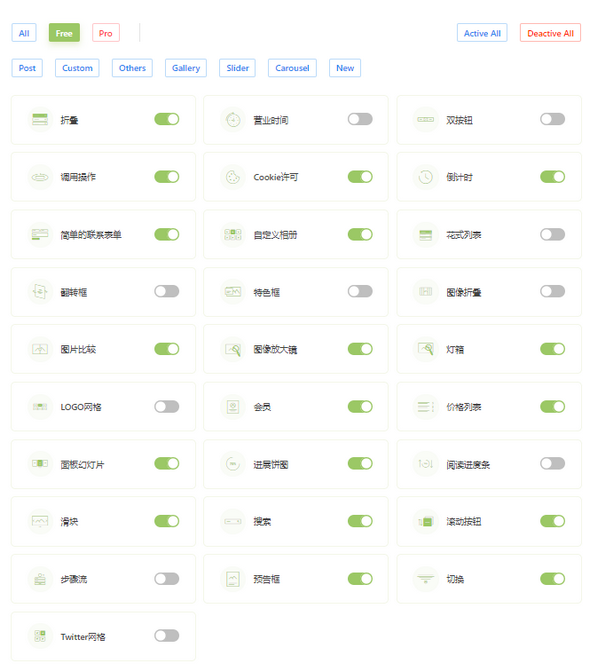The height and width of the screenshot is (664, 590).
Task: Click the 步骤流 widget icon
Action: pos(40,579)
